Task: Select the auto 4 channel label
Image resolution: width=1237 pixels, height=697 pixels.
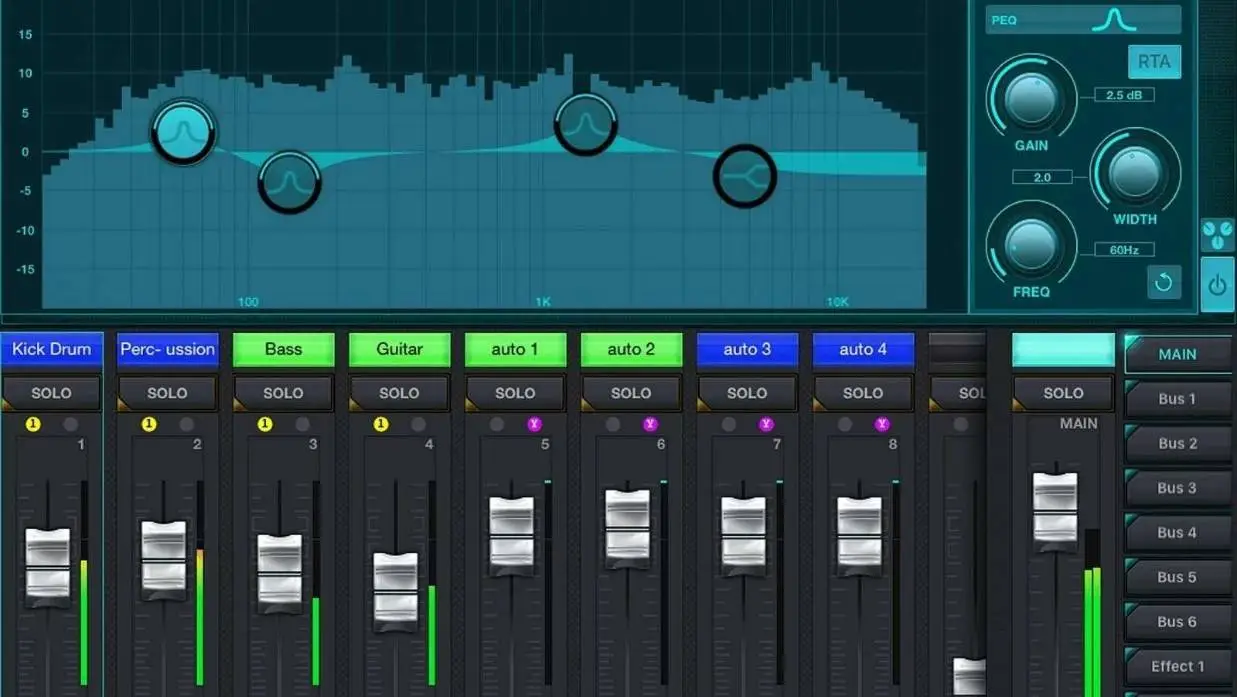Action: click(863, 349)
